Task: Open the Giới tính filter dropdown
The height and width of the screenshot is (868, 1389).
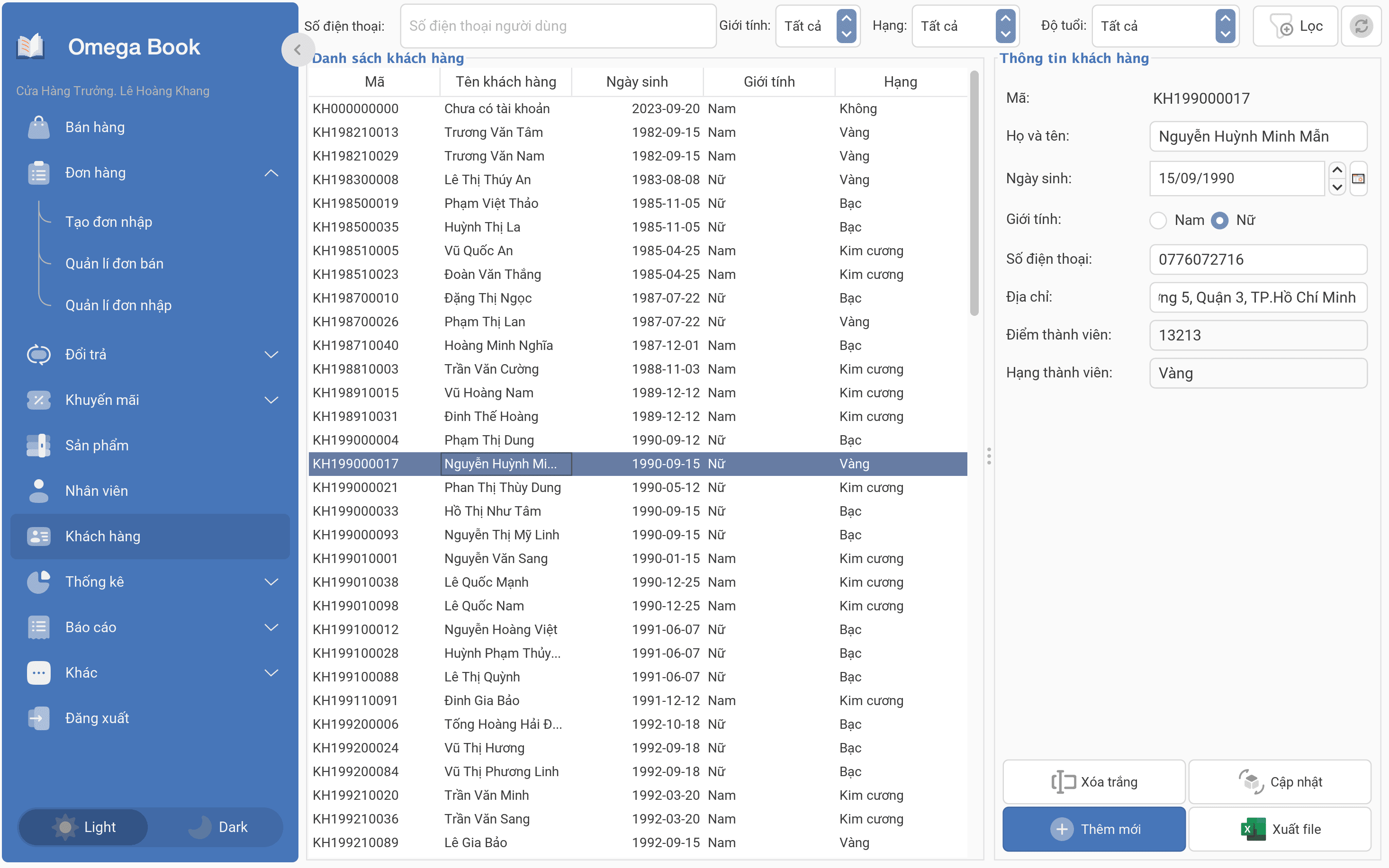Action: 817,26
